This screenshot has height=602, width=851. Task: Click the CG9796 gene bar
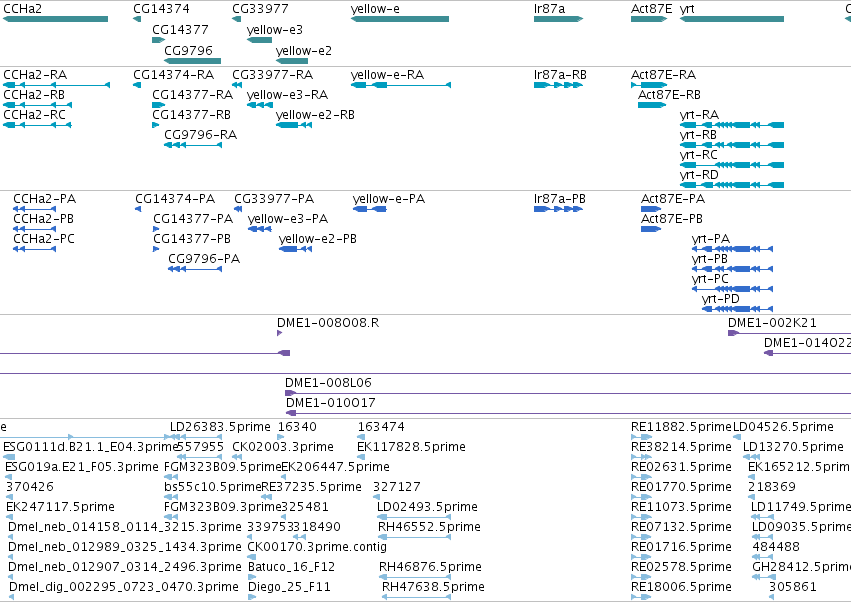point(192,61)
